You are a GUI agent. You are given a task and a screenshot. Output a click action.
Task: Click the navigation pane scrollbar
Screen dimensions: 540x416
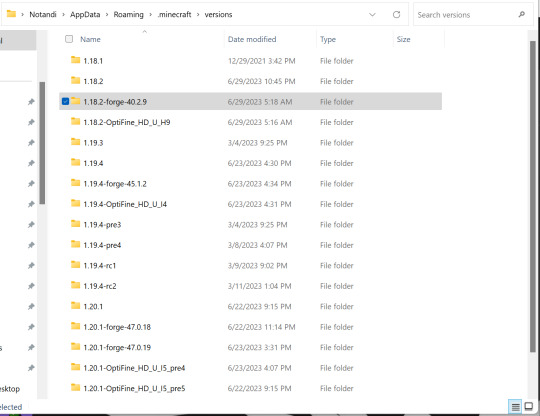pyautogui.click(x=42, y=143)
